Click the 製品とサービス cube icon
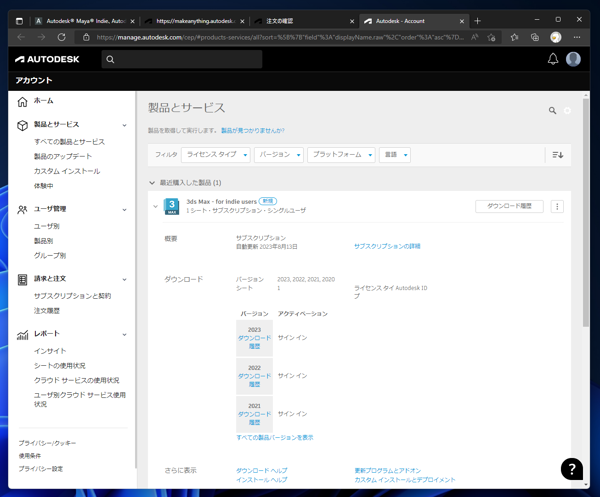This screenshot has width=600, height=497. click(23, 125)
